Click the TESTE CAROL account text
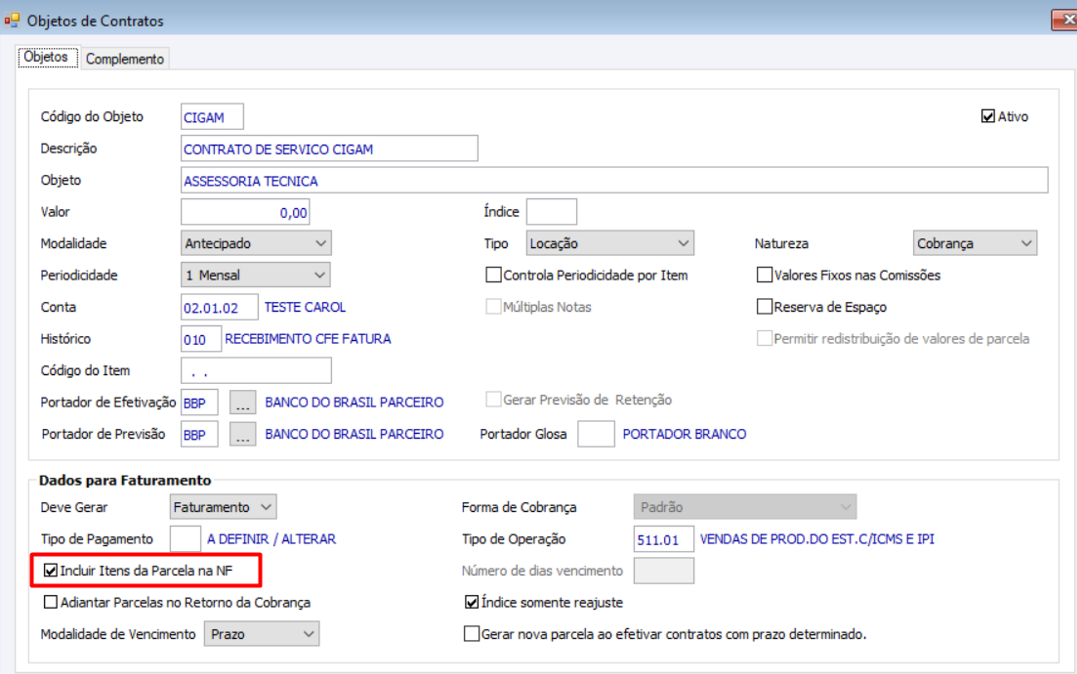This screenshot has width=1077, height=674. (305, 307)
